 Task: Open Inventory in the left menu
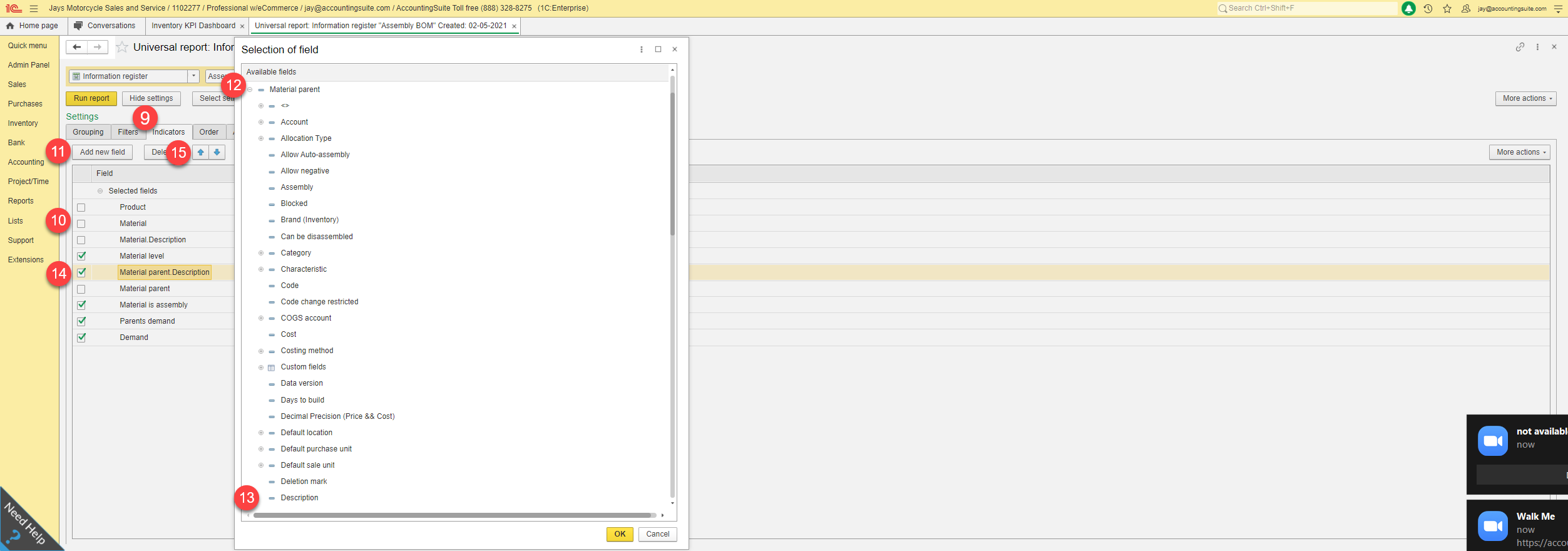point(23,123)
